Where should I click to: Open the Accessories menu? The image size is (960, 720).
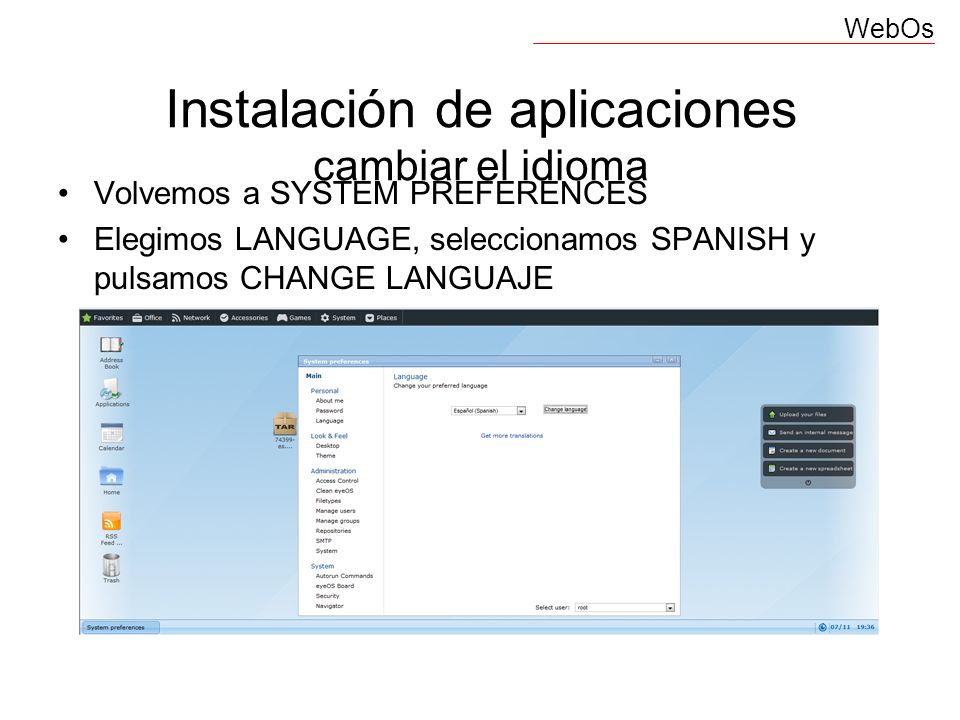(x=244, y=318)
